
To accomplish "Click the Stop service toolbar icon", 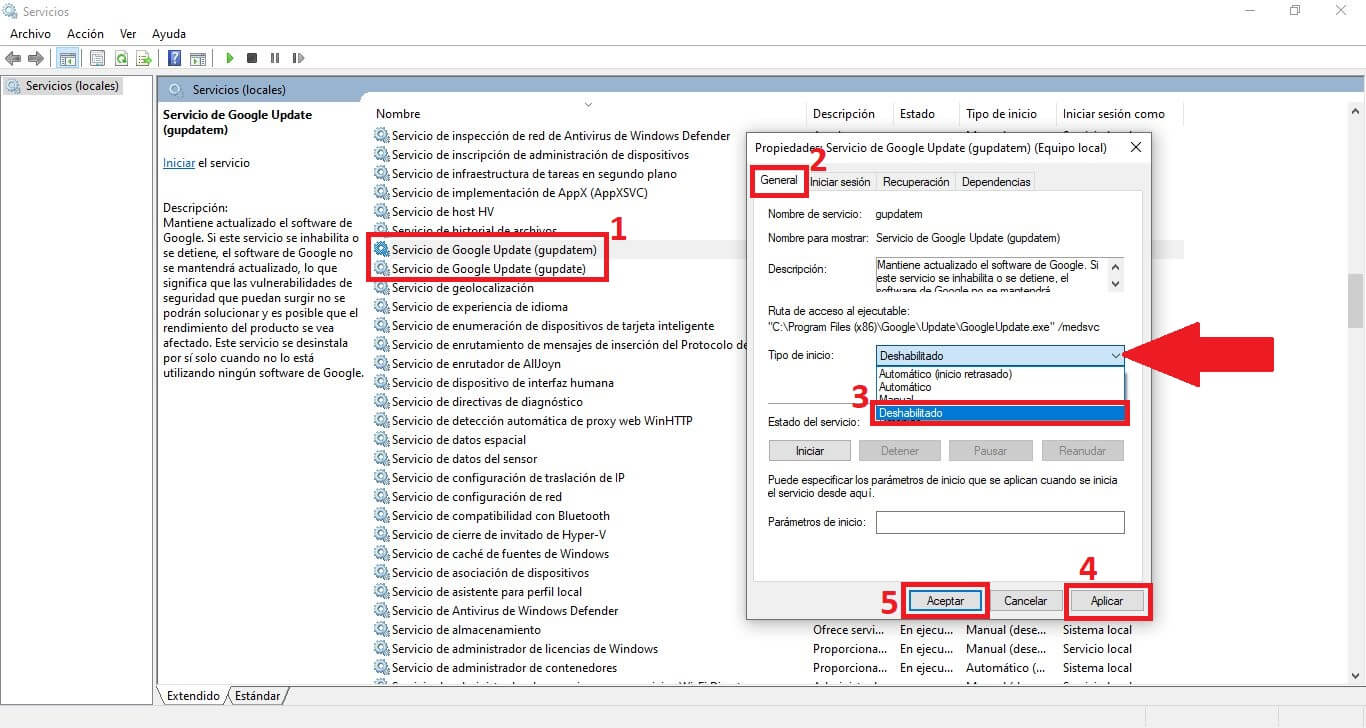I will pos(252,58).
